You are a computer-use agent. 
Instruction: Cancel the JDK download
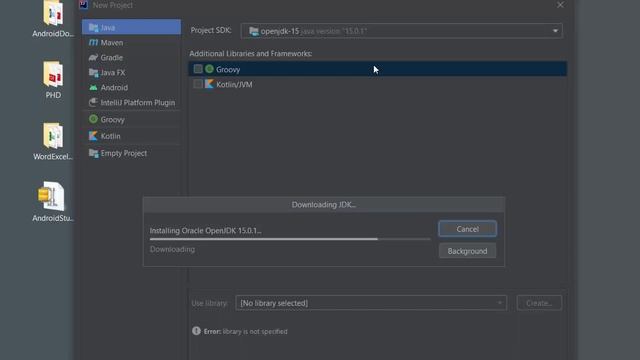click(x=467, y=229)
